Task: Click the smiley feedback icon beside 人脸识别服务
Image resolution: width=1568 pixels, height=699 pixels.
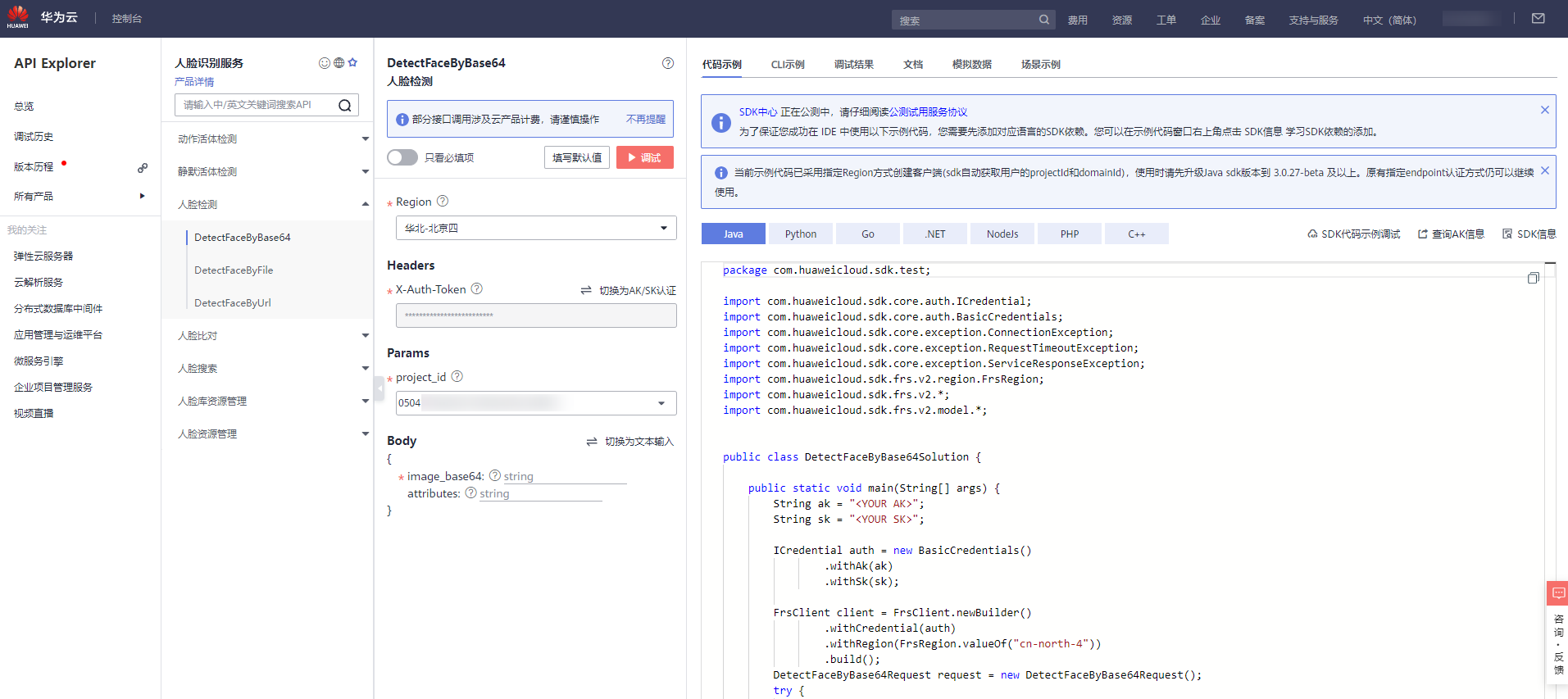Action: coord(325,63)
